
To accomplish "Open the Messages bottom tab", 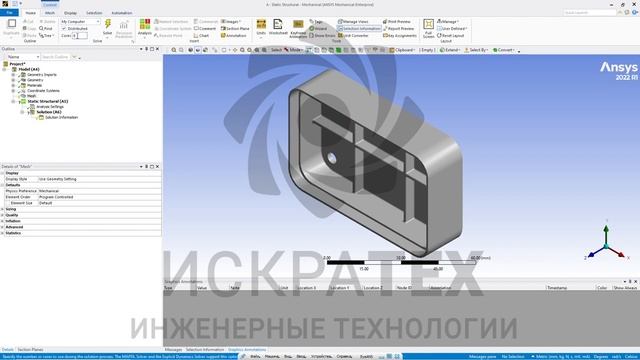I will pos(173,350).
